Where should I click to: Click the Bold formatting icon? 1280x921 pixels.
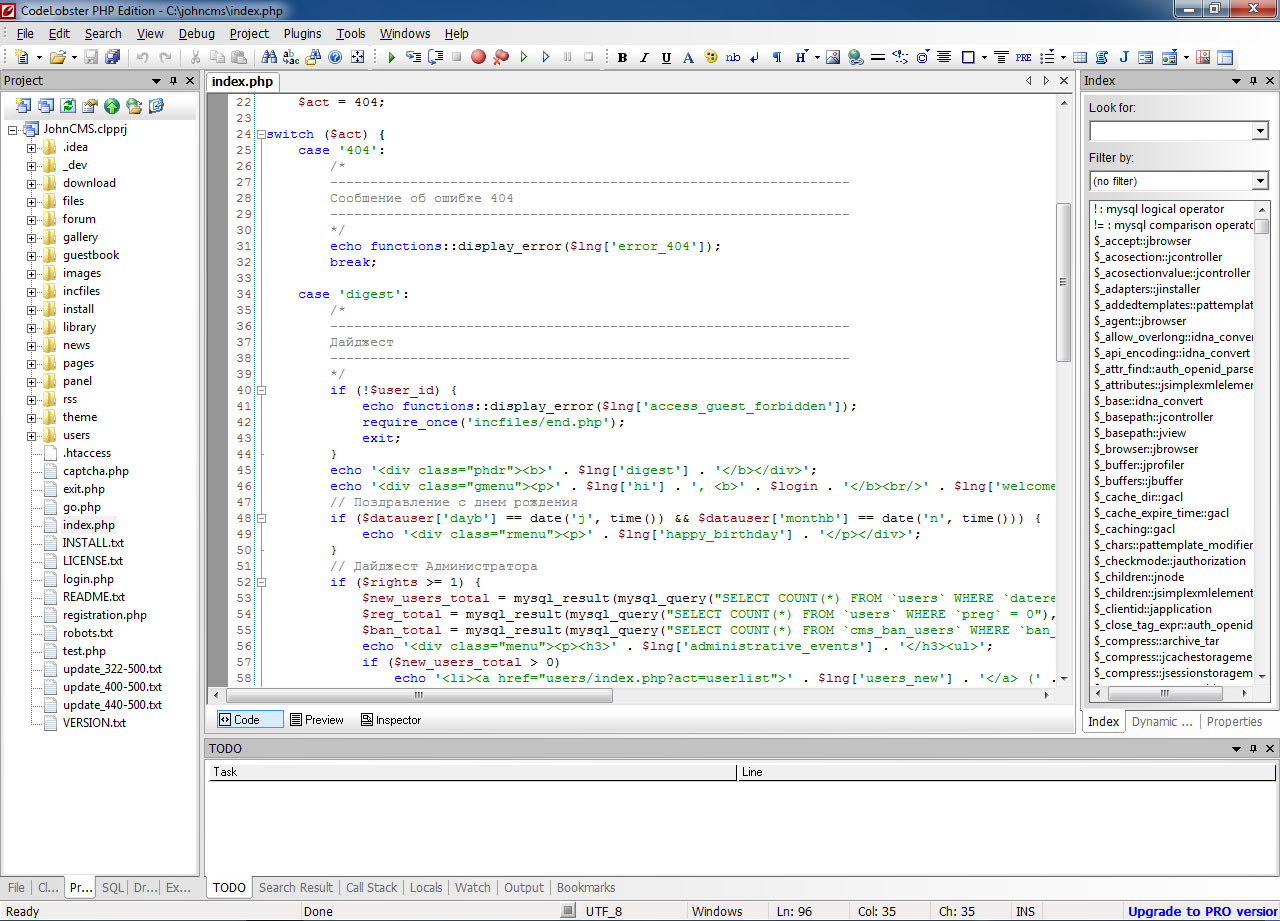pos(622,58)
